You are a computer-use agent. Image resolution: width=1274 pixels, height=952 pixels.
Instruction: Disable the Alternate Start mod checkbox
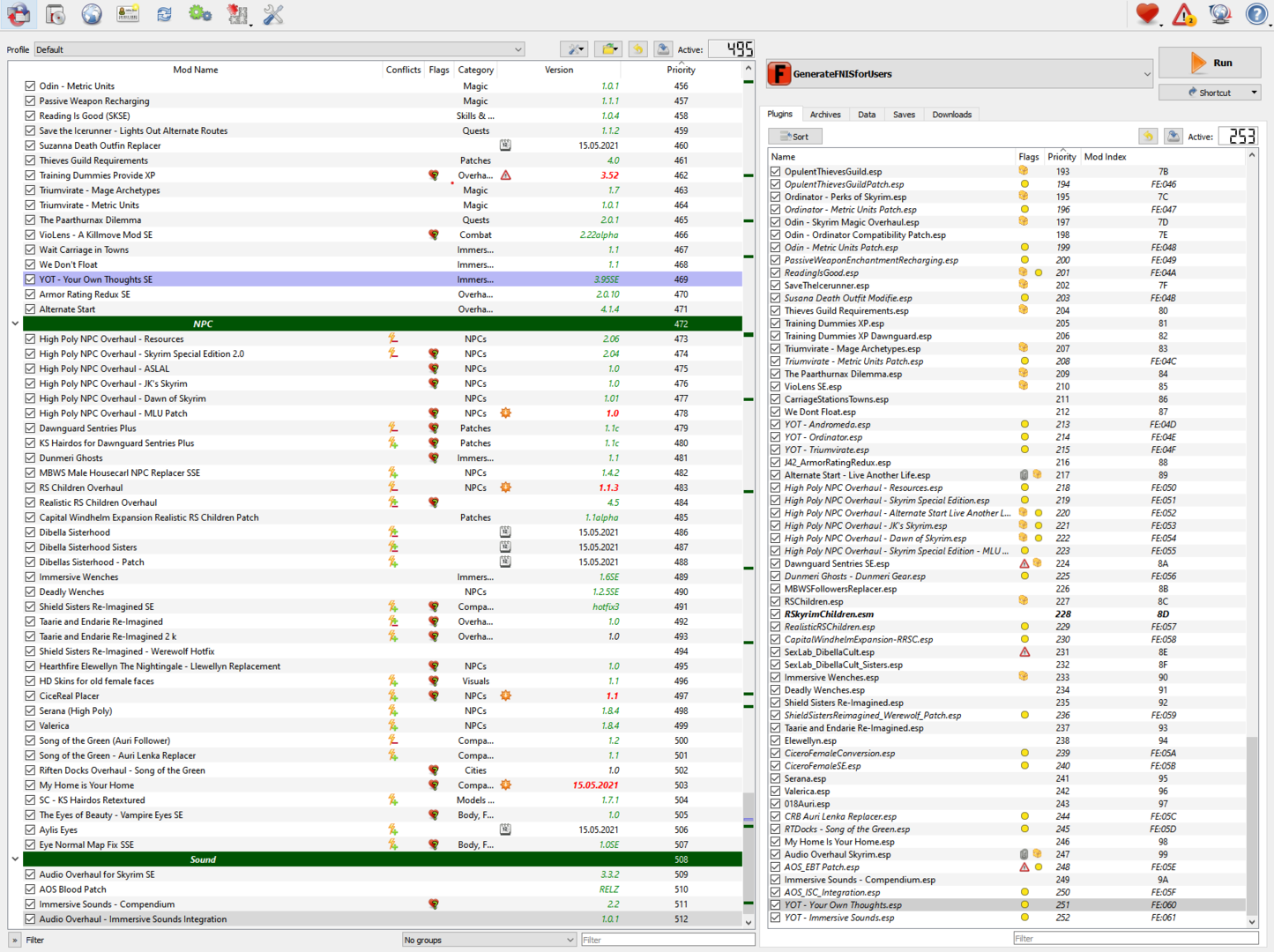tap(30, 309)
